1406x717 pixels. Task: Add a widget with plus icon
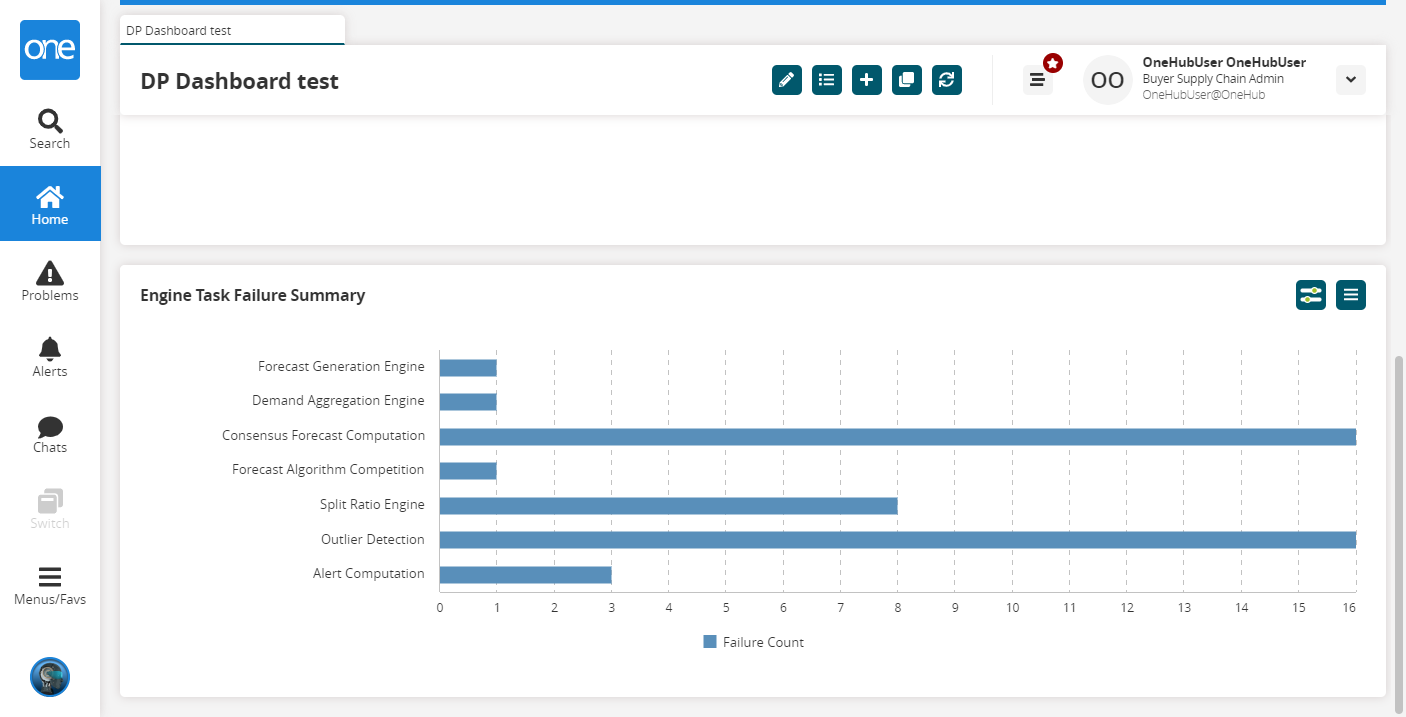coord(867,80)
